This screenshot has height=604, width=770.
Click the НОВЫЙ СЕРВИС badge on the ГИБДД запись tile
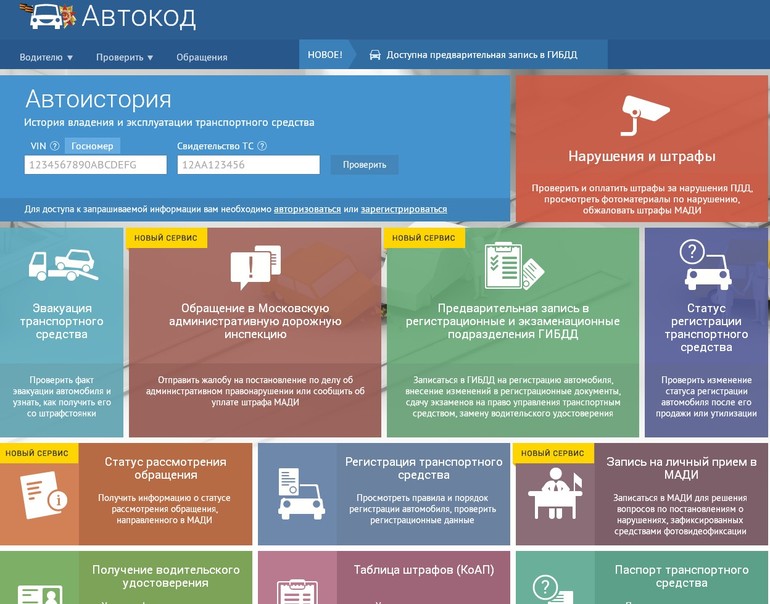[424, 238]
